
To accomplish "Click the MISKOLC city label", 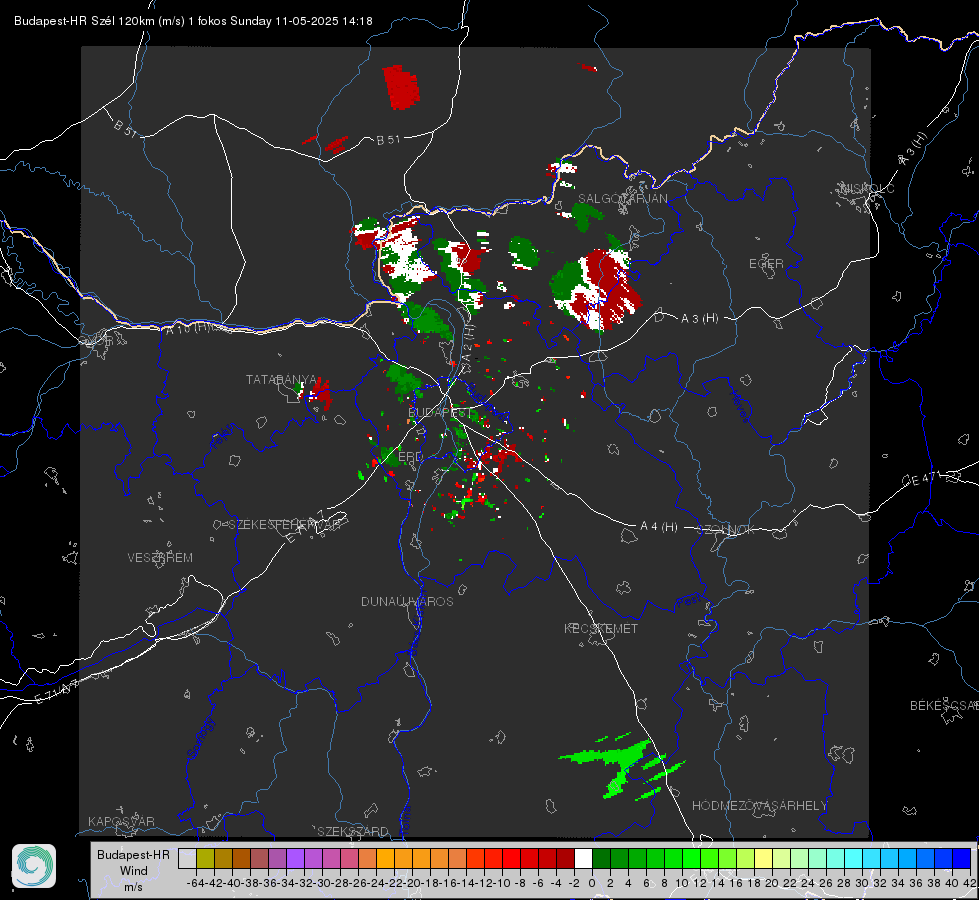I will (867, 188).
